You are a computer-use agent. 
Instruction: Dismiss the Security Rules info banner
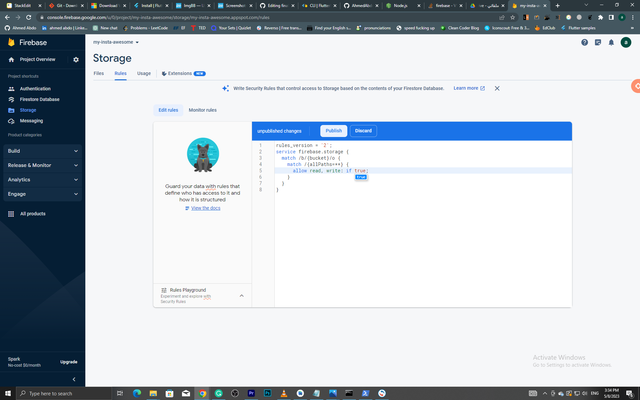tap(497, 88)
